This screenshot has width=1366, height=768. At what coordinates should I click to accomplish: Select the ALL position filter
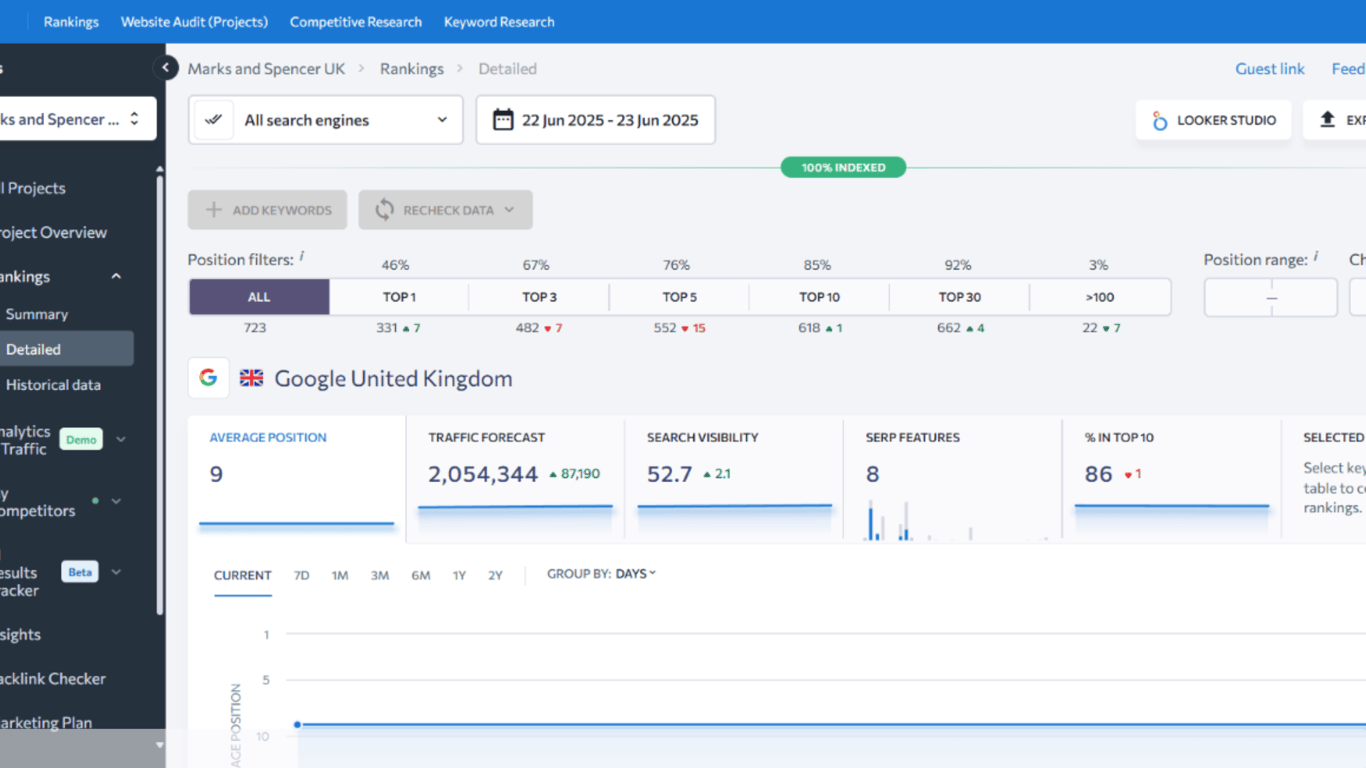coord(259,297)
